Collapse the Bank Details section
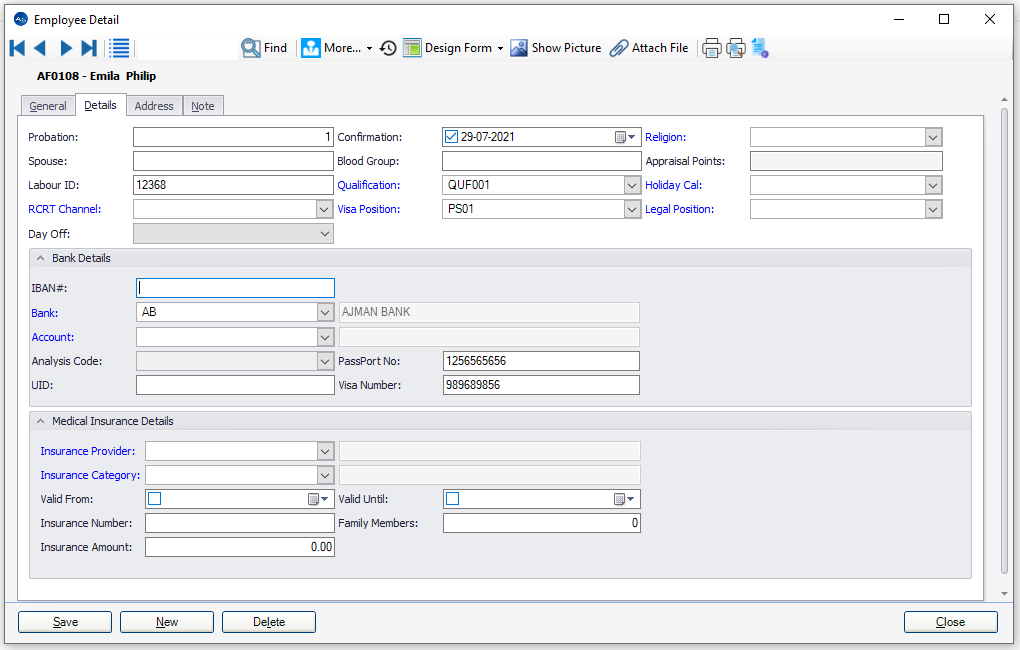 coord(40,258)
